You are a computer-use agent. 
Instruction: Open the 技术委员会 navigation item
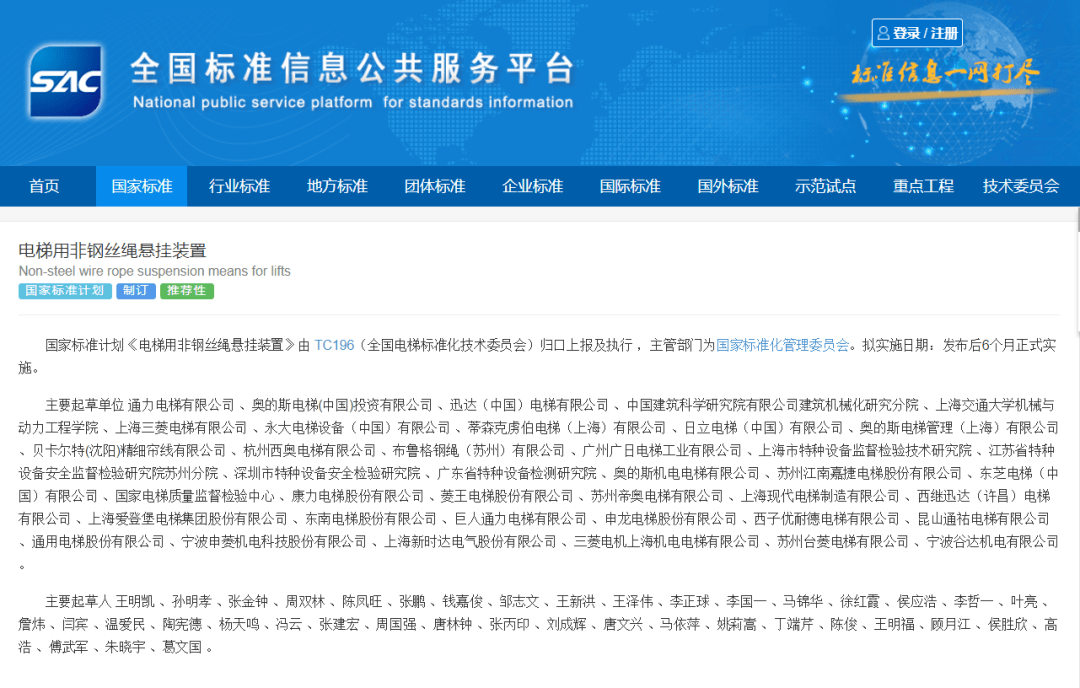pos(1021,186)
